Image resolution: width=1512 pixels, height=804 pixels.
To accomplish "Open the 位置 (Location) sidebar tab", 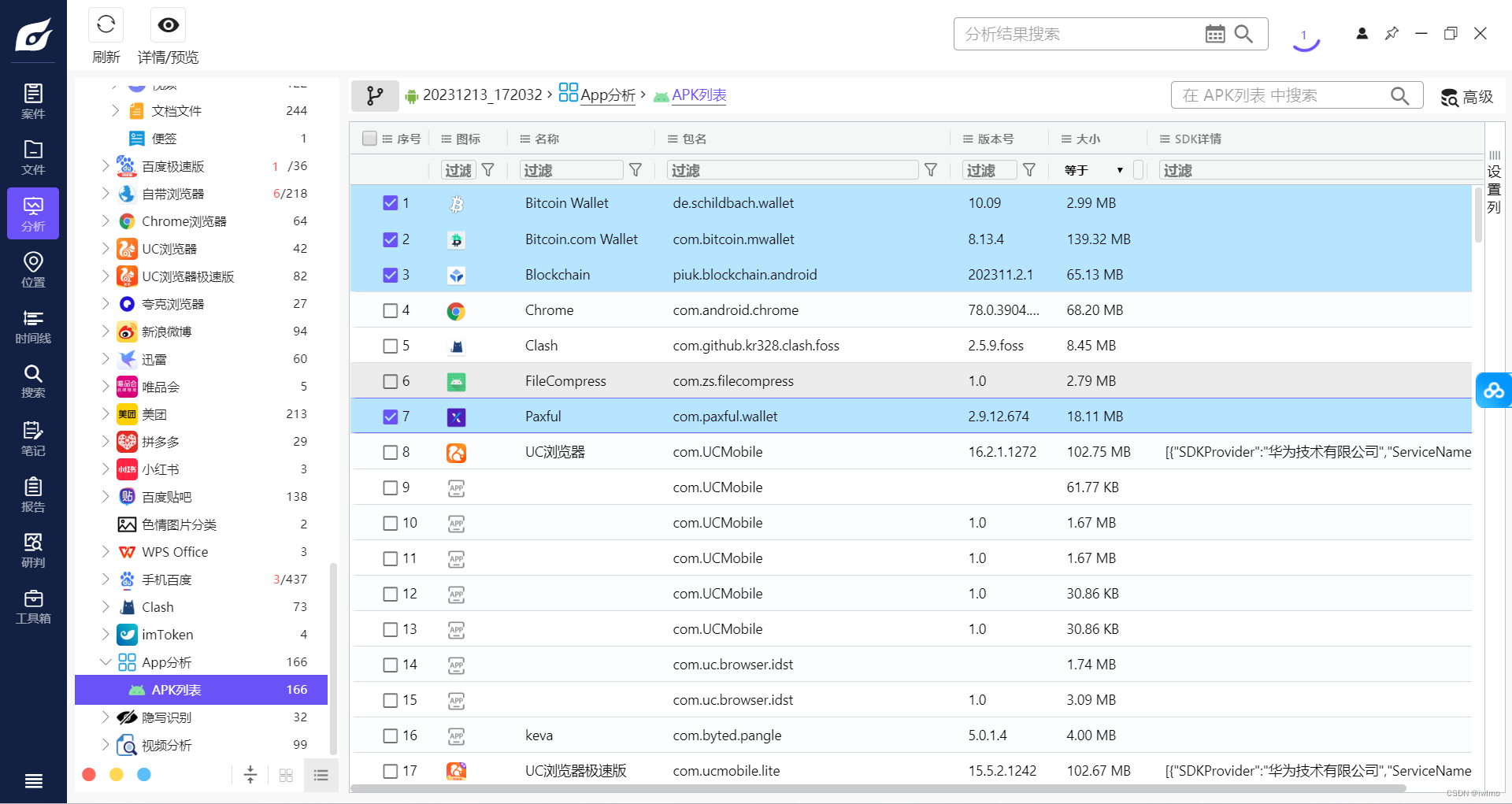I will pyautogui.click(x=33, y=269).
